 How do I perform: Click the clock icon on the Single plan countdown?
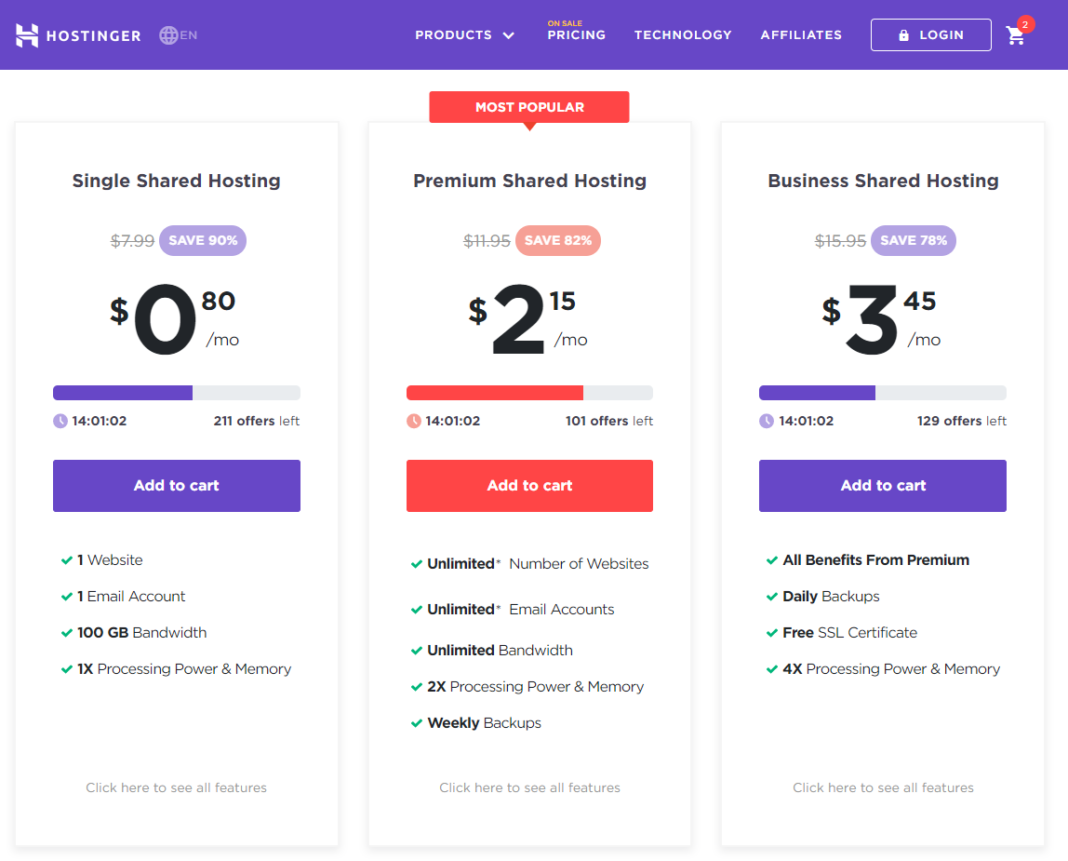coord(59,421)
